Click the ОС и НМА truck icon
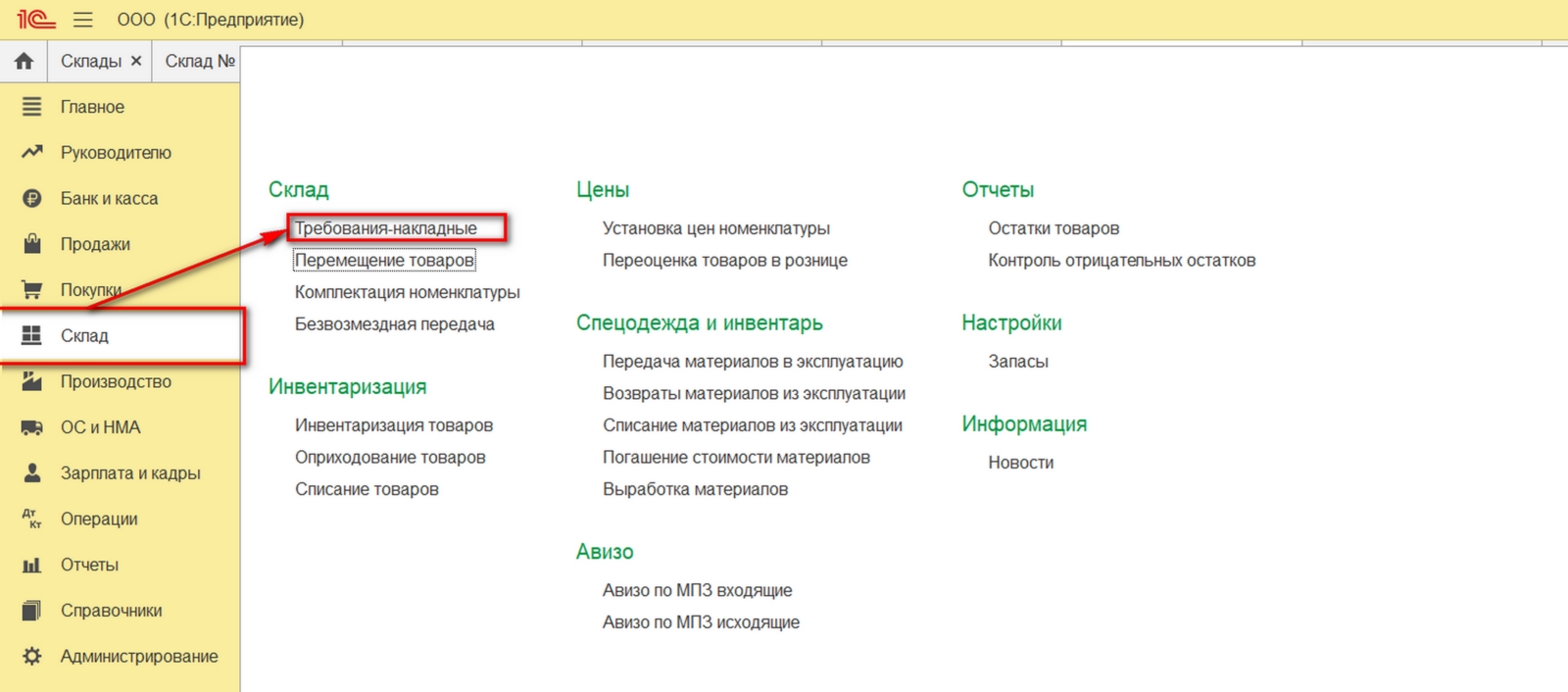The image size is (1568, 692). click(32, 427)
